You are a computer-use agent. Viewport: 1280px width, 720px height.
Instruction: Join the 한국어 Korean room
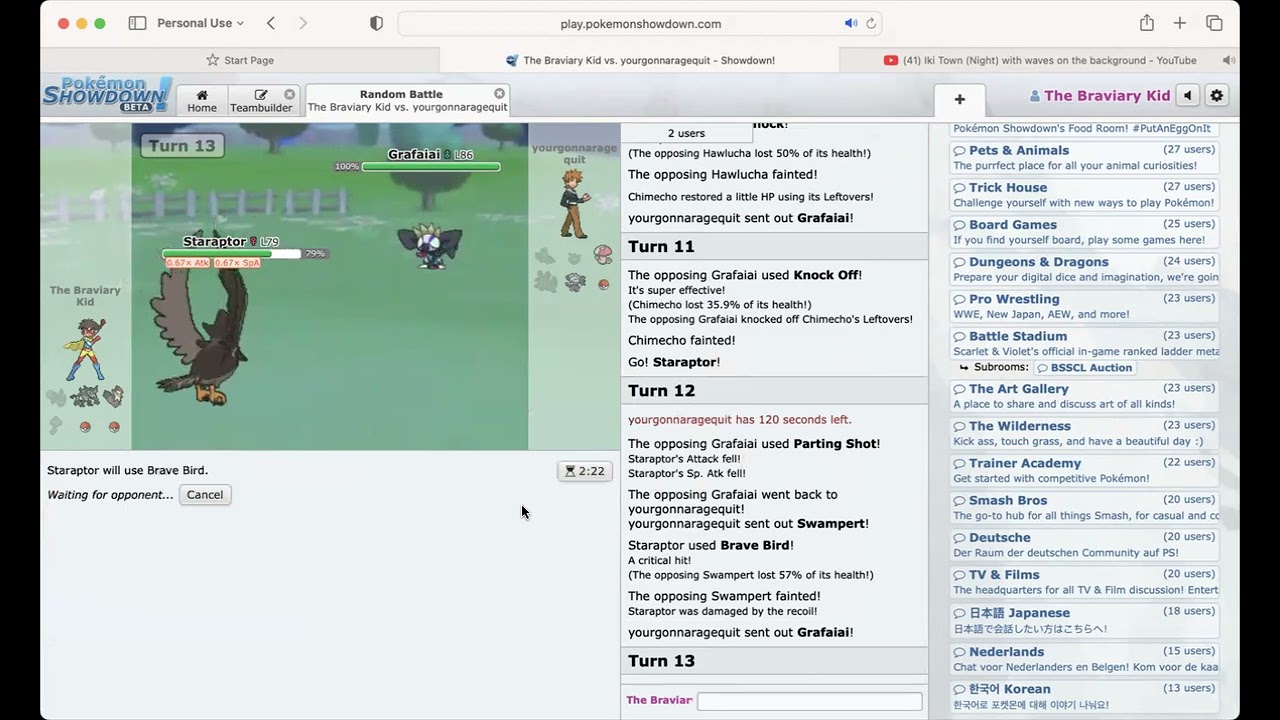(x=1084, y=696)
